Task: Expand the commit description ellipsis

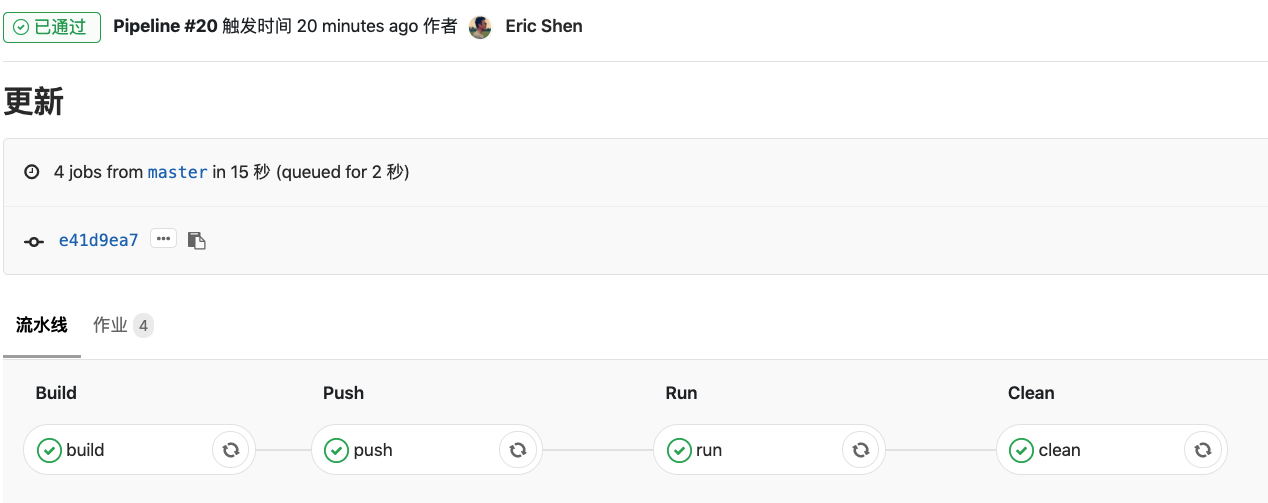Action: [163, 239]
